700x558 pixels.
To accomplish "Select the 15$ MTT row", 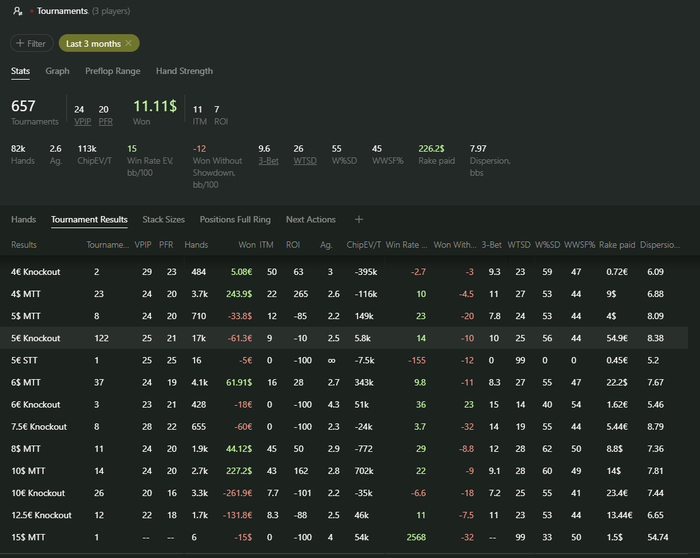I will click(344, 537).
